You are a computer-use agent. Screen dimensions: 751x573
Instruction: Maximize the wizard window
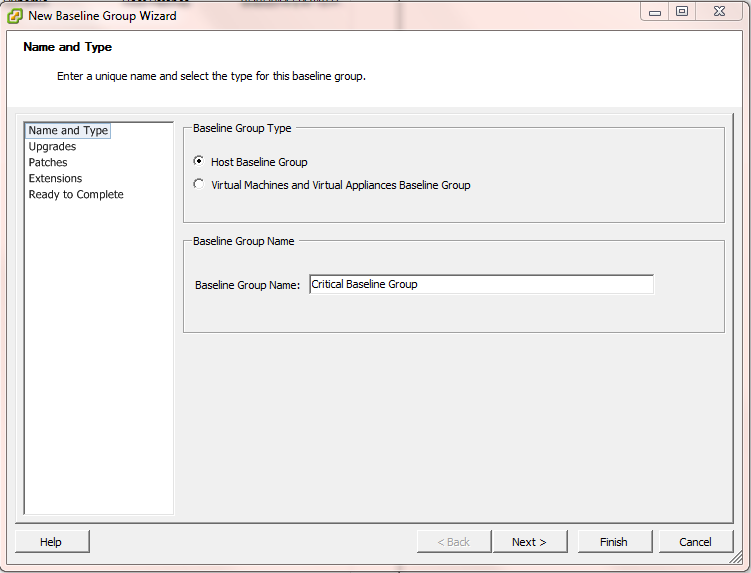coord(682,12)
